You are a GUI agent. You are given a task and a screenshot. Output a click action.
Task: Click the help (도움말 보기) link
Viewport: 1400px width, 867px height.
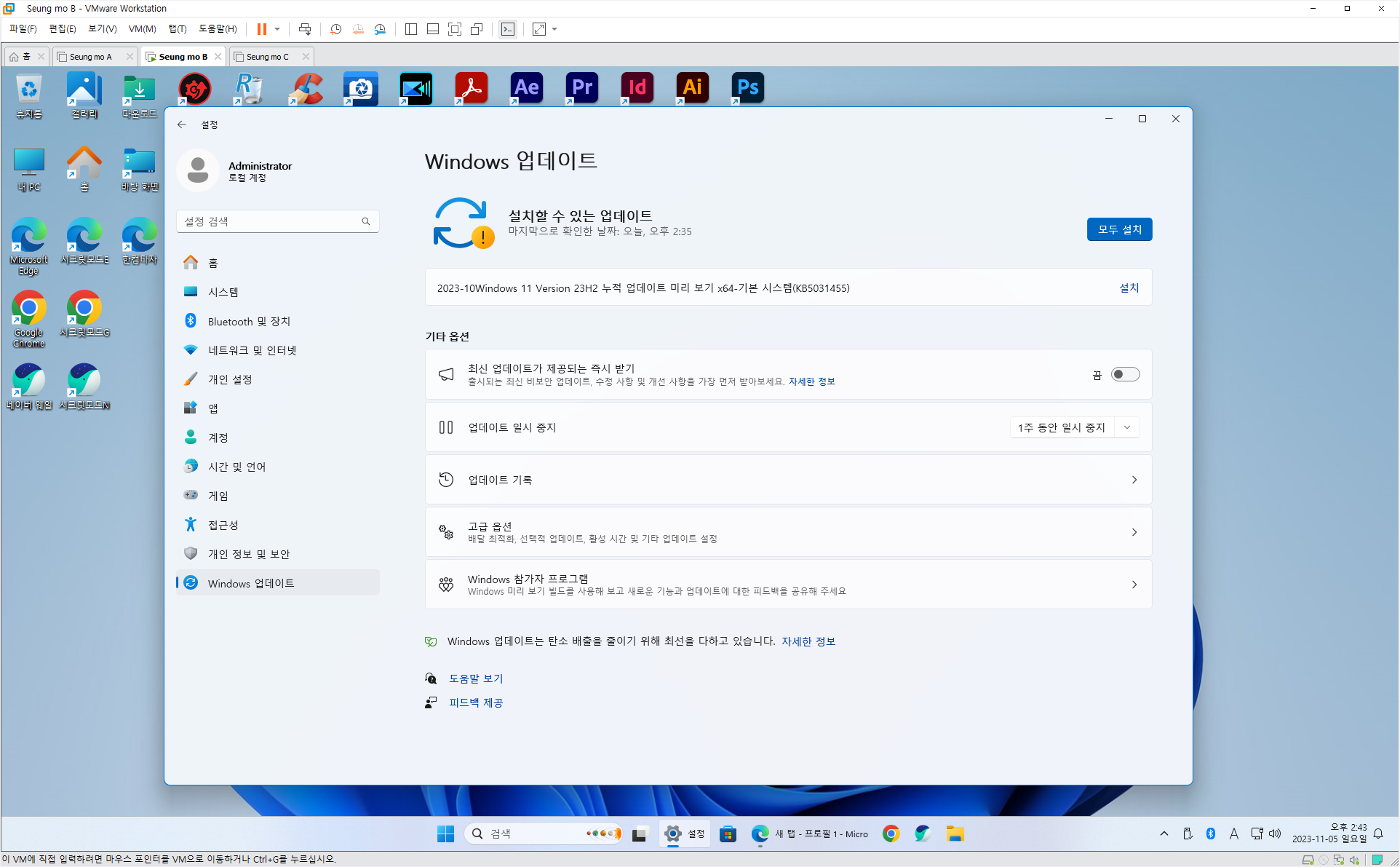[x=476, y=678]
